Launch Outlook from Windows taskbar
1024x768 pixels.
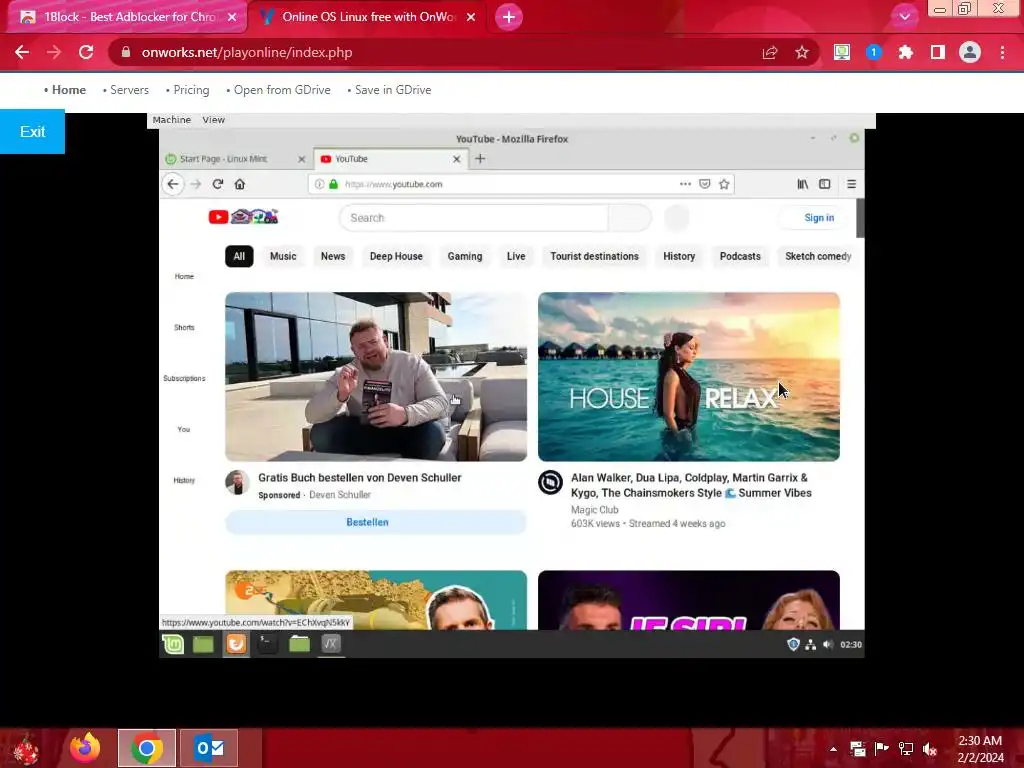point(209,748)
